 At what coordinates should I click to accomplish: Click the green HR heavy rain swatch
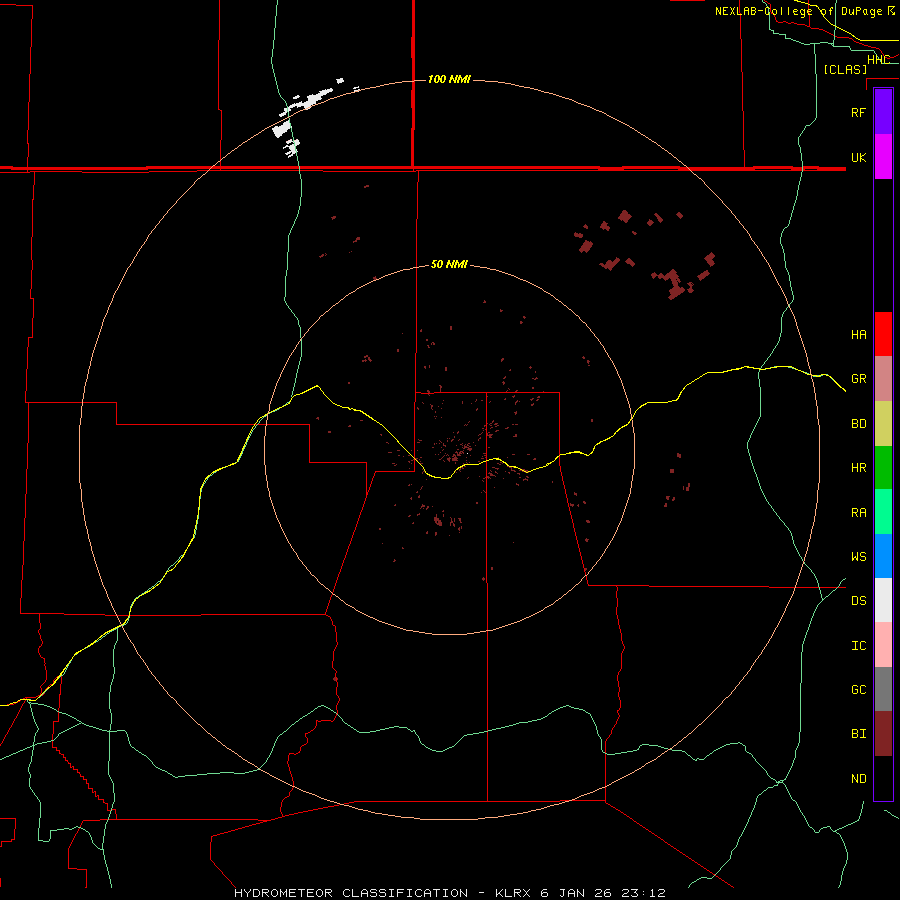[x=883, y=467]
